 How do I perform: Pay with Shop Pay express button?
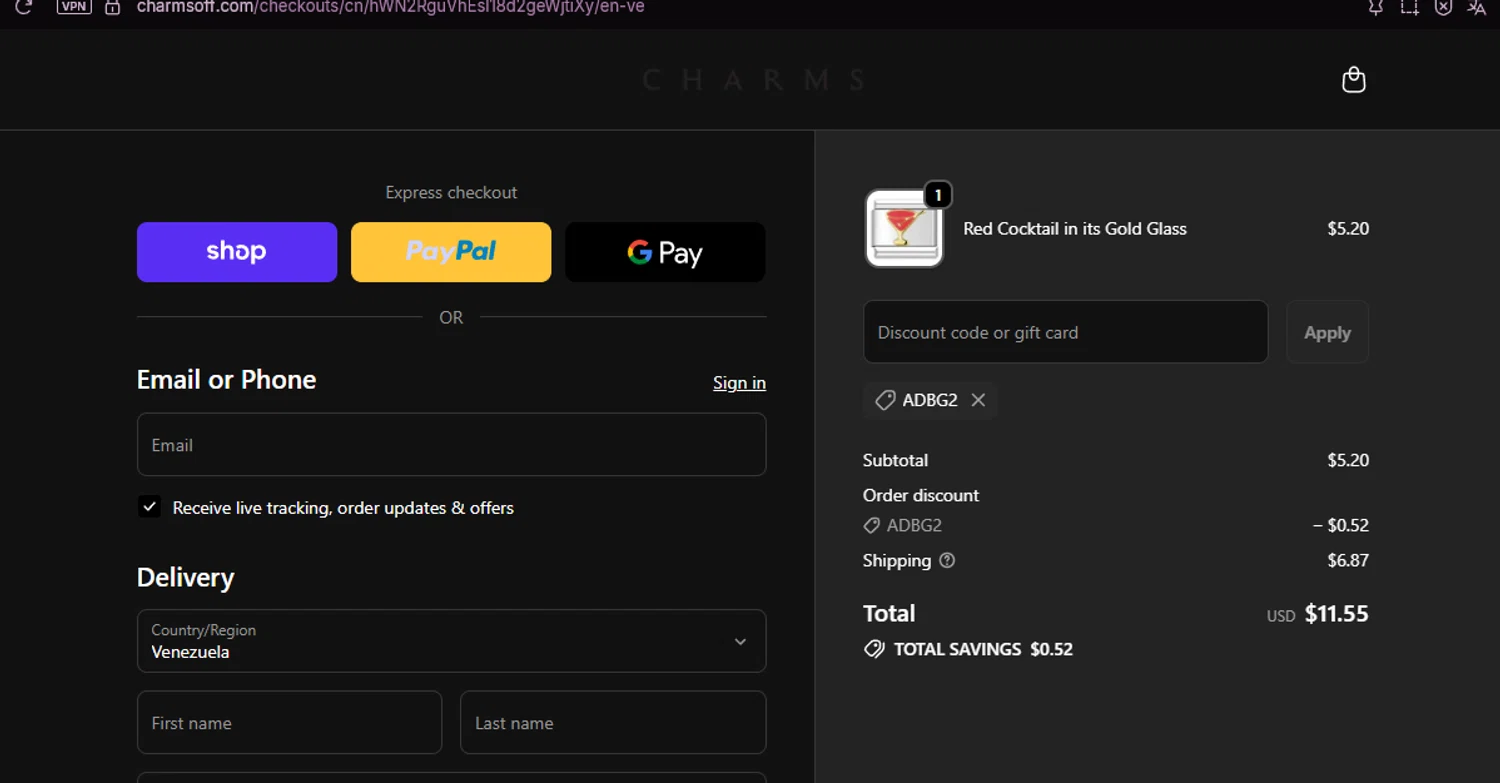[x=237, y=252]
